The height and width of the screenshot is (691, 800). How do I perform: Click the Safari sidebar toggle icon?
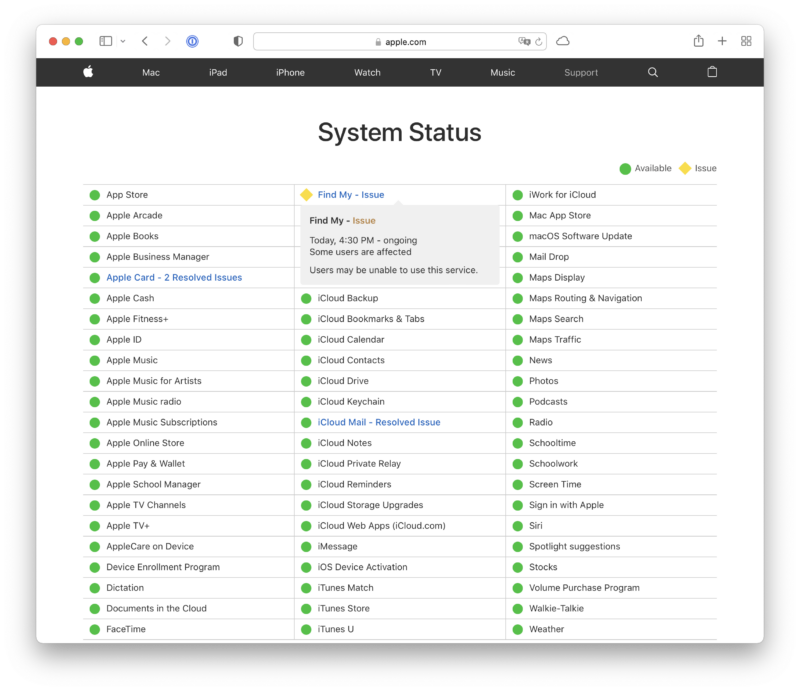pos(105,41)
